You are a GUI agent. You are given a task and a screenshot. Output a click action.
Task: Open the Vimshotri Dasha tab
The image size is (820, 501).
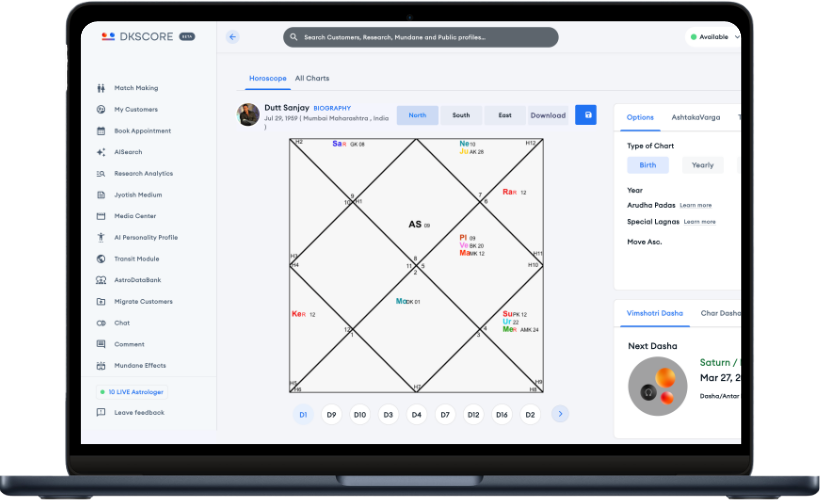(x=655, y=313)
